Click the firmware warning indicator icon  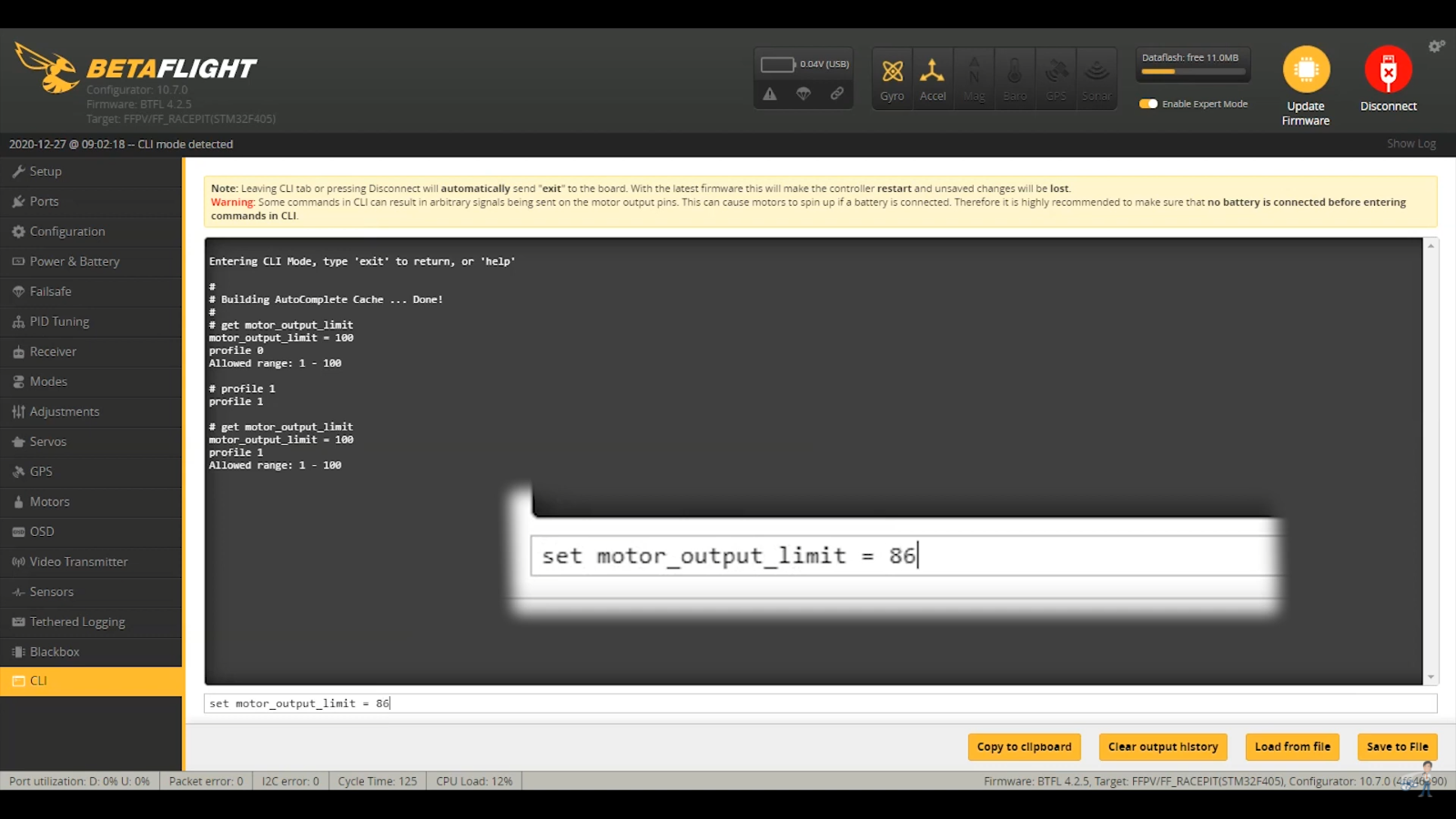tap(769, 94)
